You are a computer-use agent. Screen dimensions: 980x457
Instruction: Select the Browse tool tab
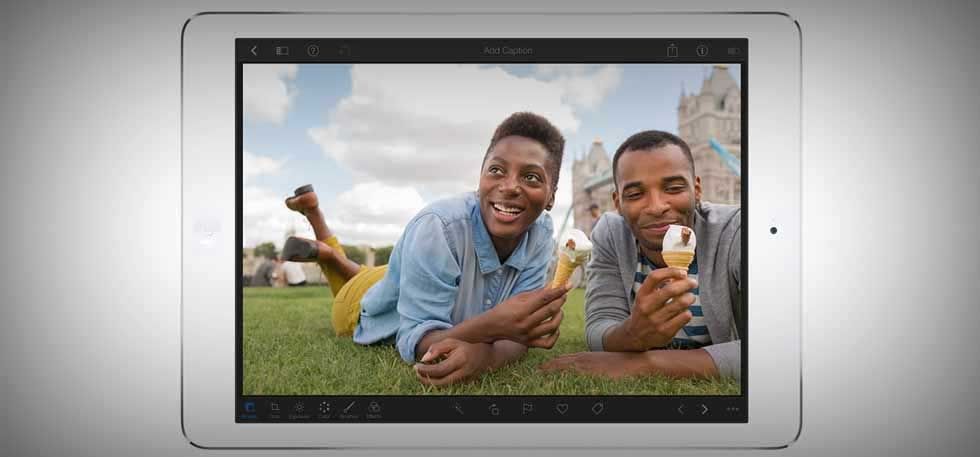click(x=249, y=409)
